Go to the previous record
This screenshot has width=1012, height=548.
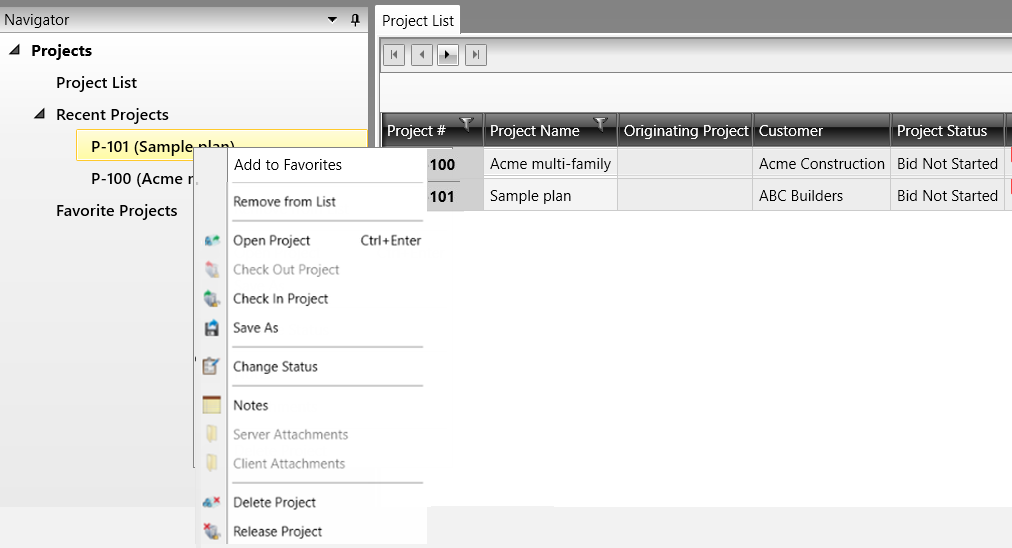pyautogui.click(x=421, y=55)
